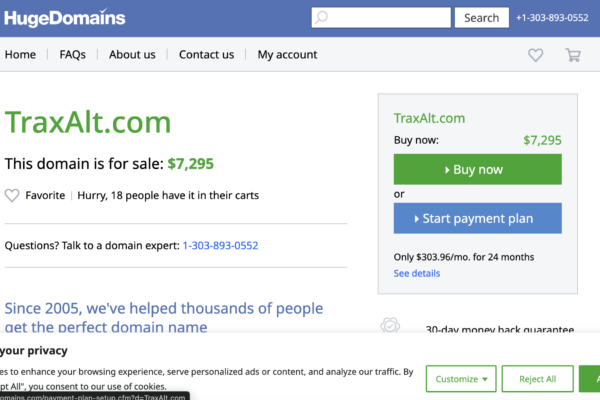The height and width of the screenshot is (400, 600).
Task: Navigate to Contact us
Action: tap(206, 55)
